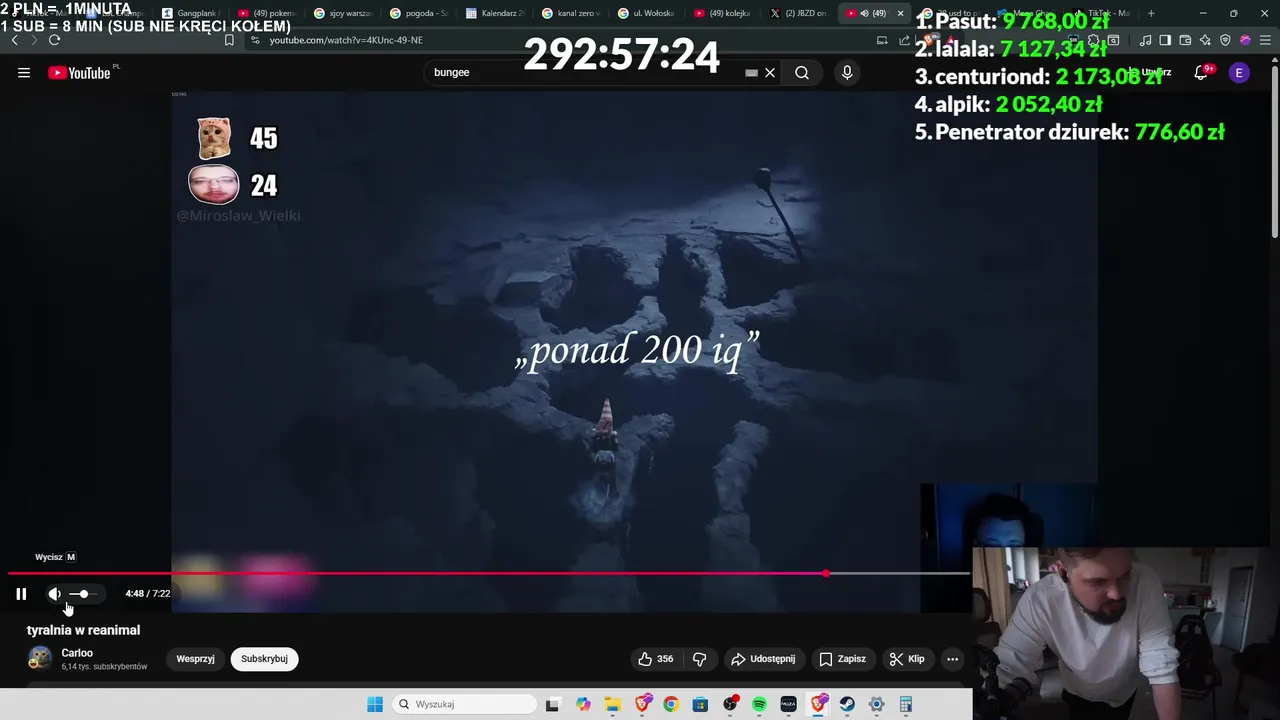Click the Wesprzyj support button
The image size is (1280, 720).
point(195,659)
